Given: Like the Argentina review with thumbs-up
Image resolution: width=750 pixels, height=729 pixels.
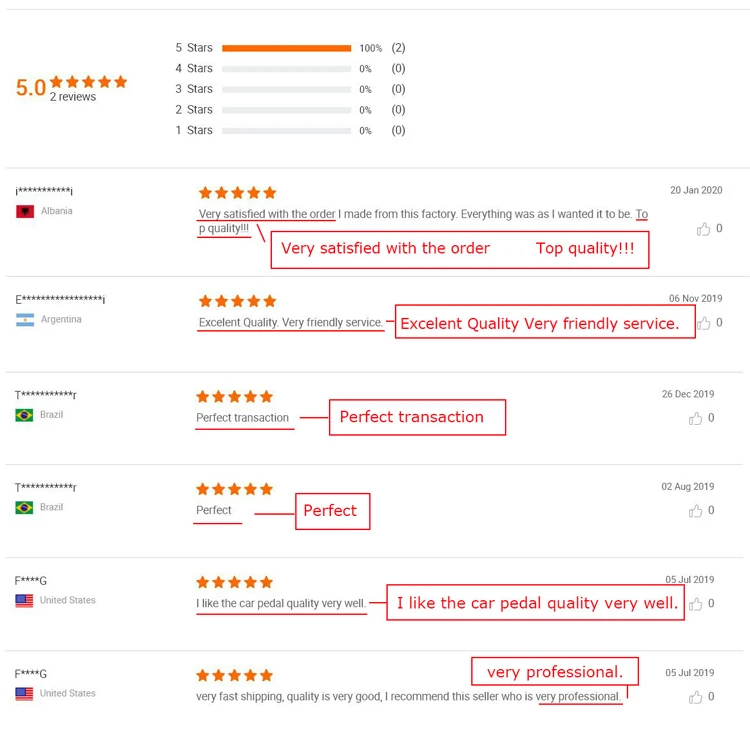Looking at the screenshot, I should 704,323.
